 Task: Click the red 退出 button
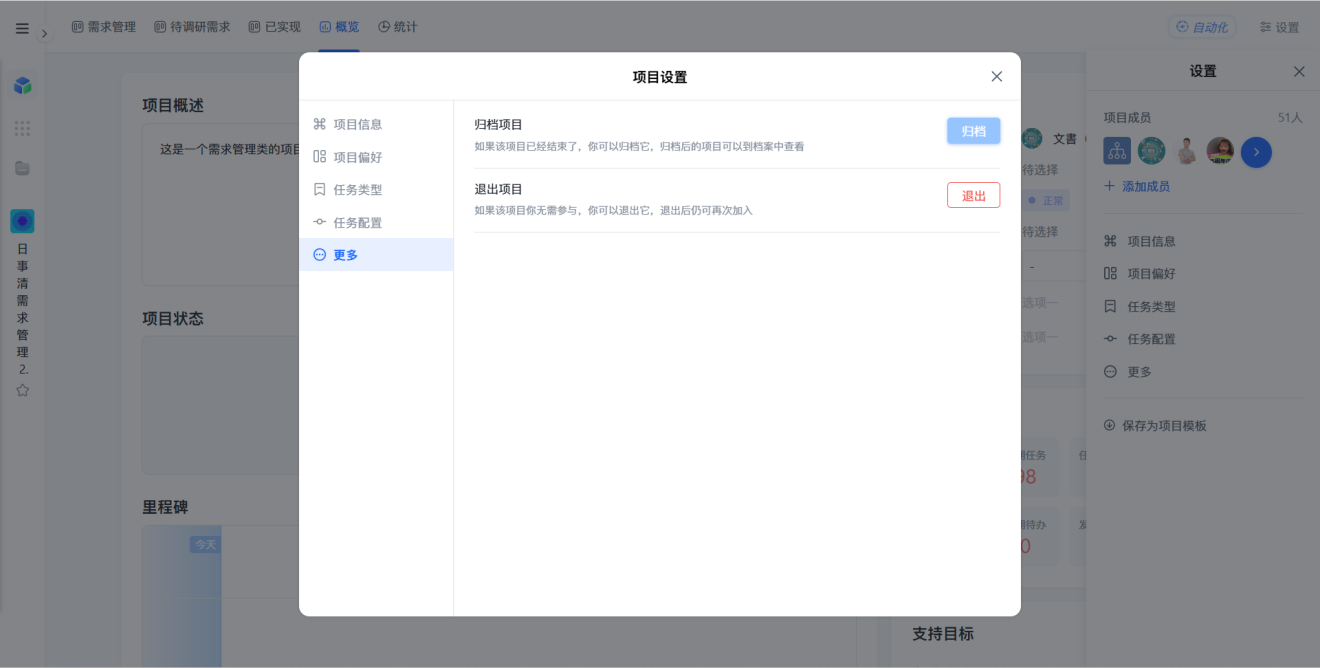[973, 195]
